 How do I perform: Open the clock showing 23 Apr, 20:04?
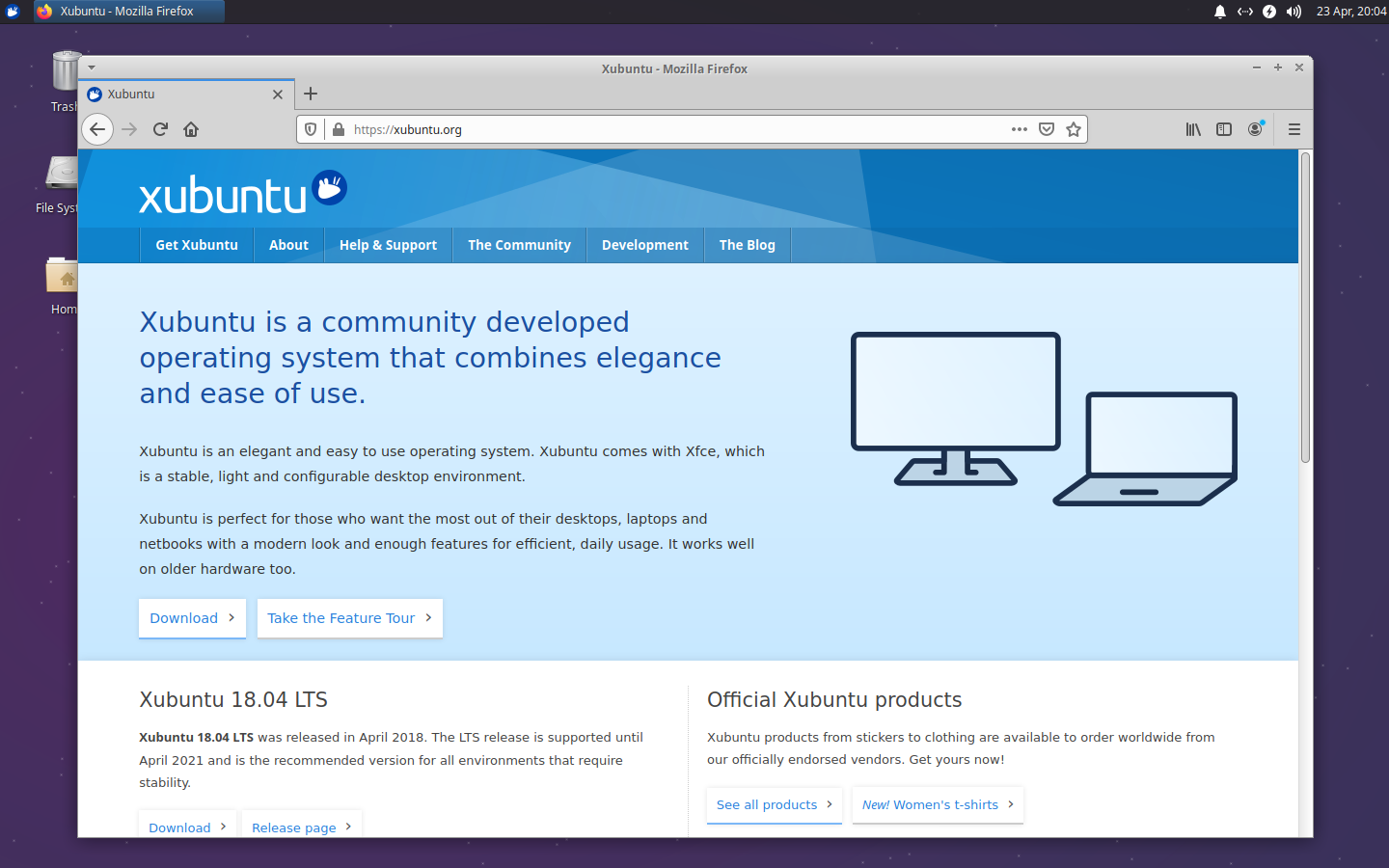[x=1351, y=12]
